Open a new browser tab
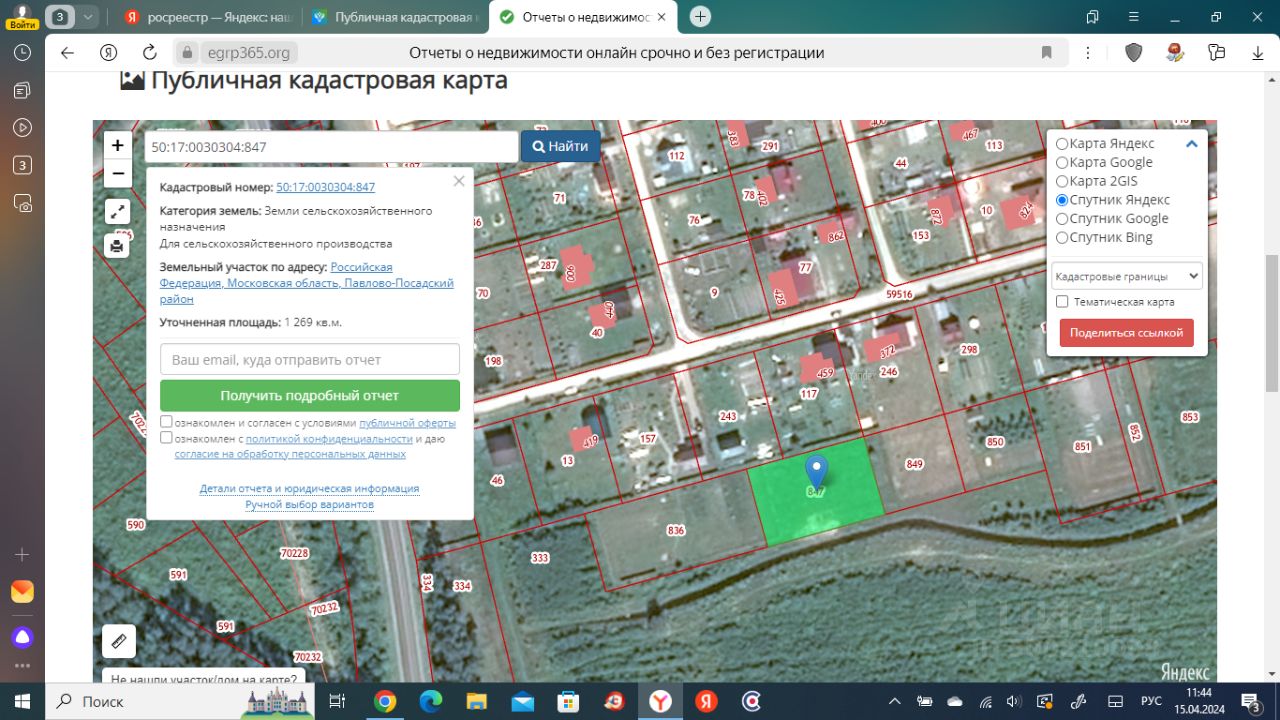The width and height of the screenshot is (1280, 720). tap(701, 17)
